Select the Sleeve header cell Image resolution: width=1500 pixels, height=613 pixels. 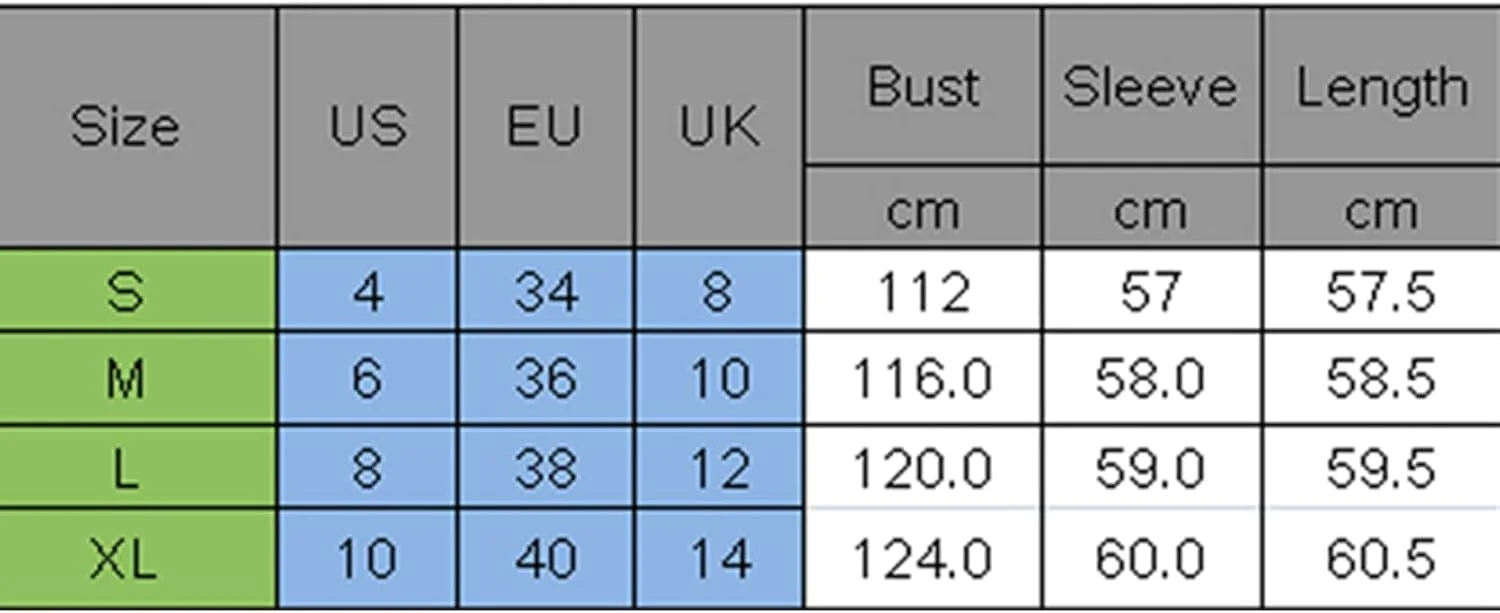pos(1150,88)
